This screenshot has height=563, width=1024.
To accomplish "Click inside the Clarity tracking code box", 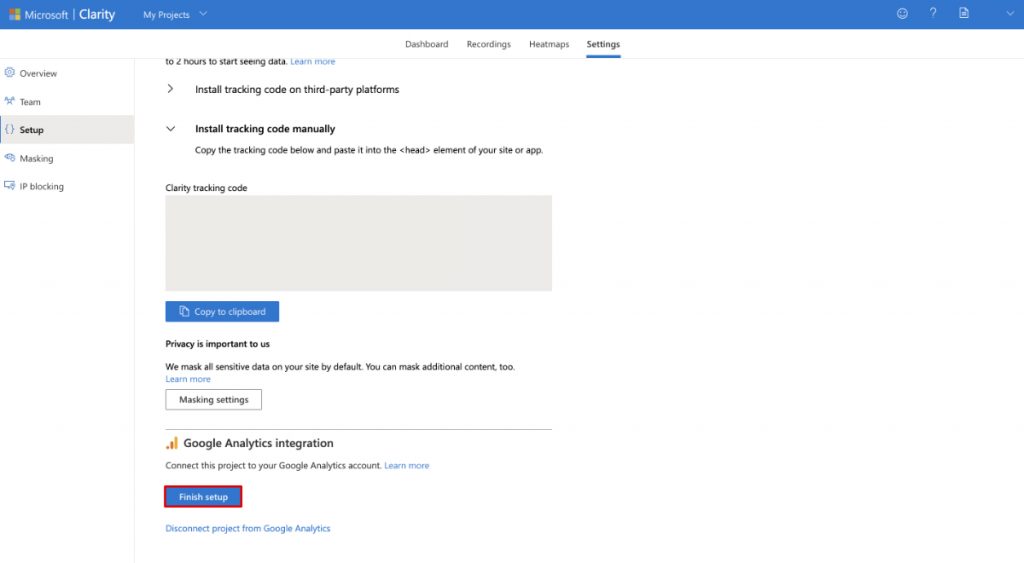I will 359,243.
